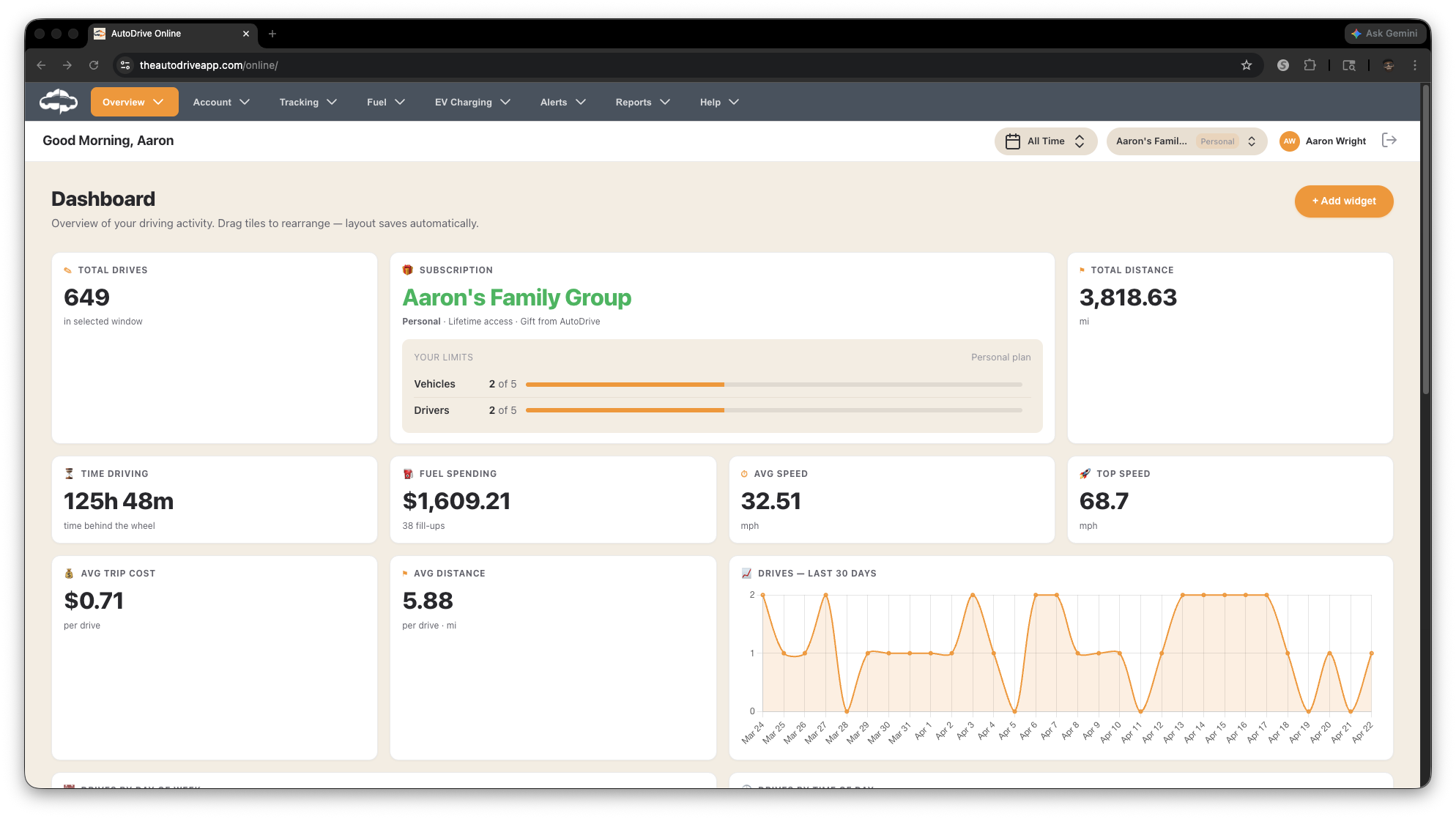This screenshot has width=1456, height=819.
Task: Click the Vehicles limit progress bar
Action: coord(776,384)
